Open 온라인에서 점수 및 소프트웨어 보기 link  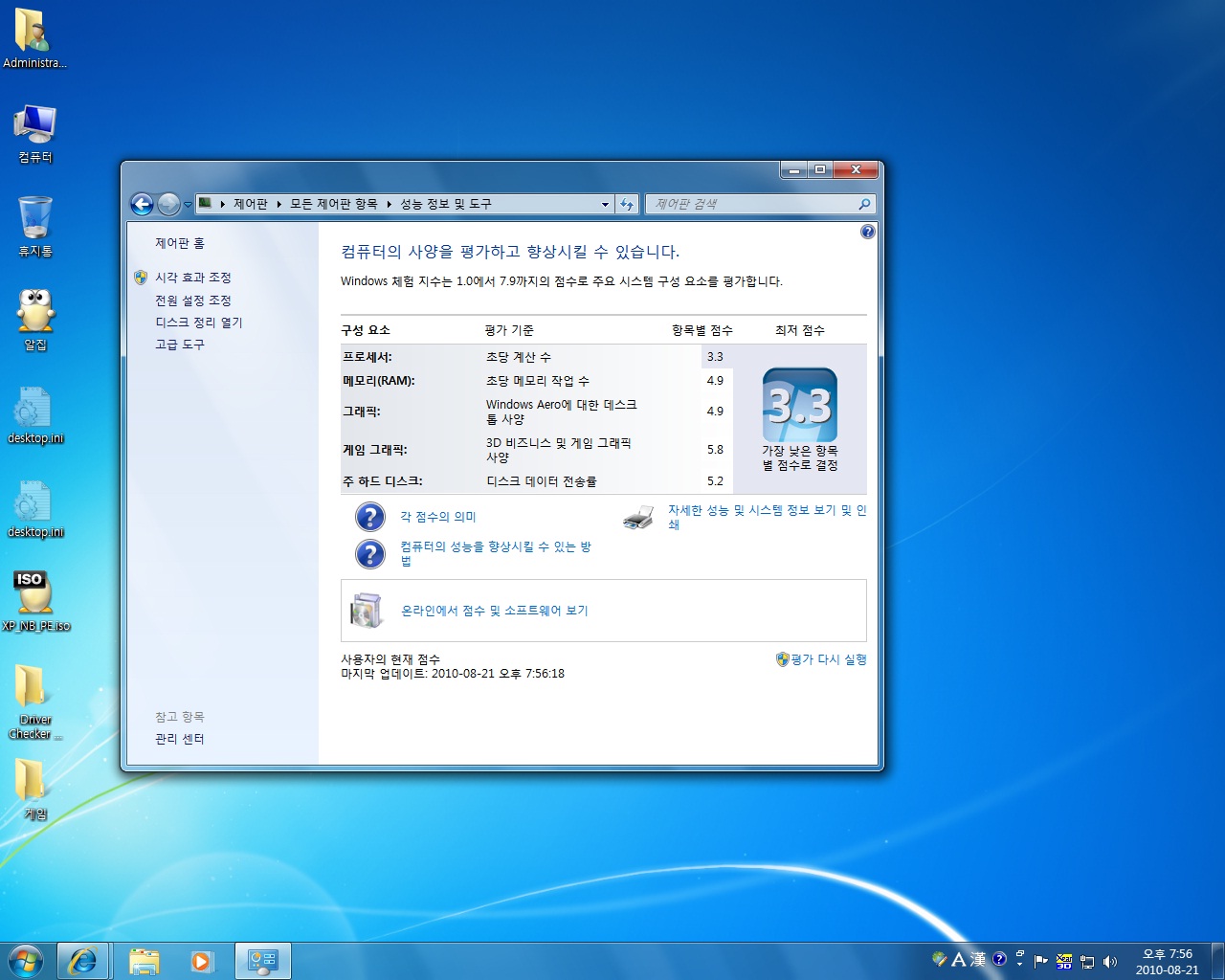click(x=495, y=611)
